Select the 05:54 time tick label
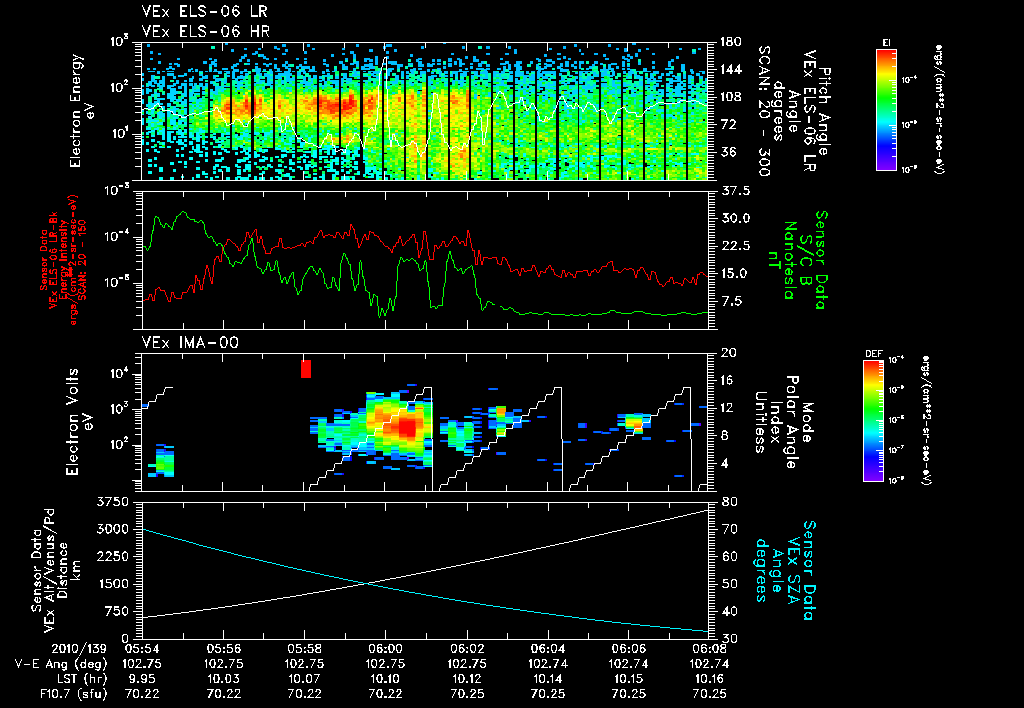The width and height of the screenshot is (1024, 708). [x=142, y=649]
